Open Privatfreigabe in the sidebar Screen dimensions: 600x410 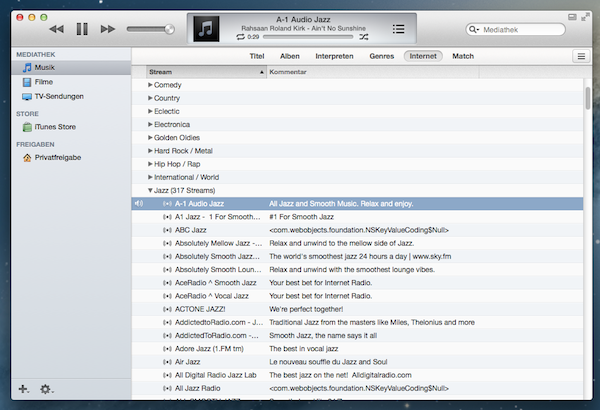click(71, 157)
